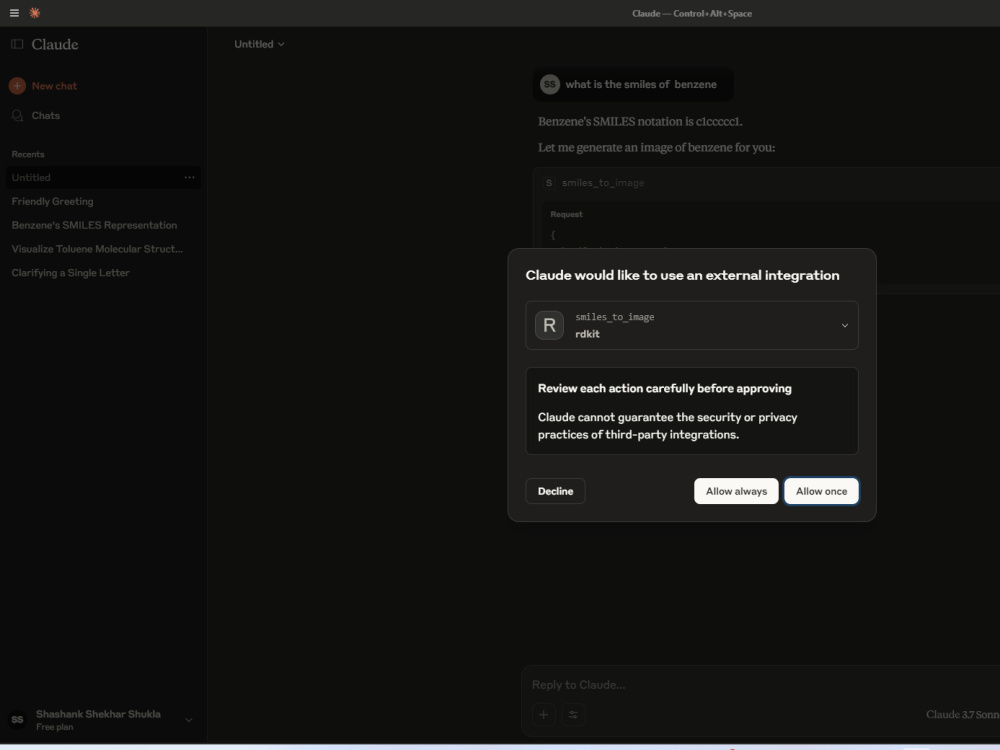
Task: Open the hamburger menu in title bar
Action: [x=14, y=13]
